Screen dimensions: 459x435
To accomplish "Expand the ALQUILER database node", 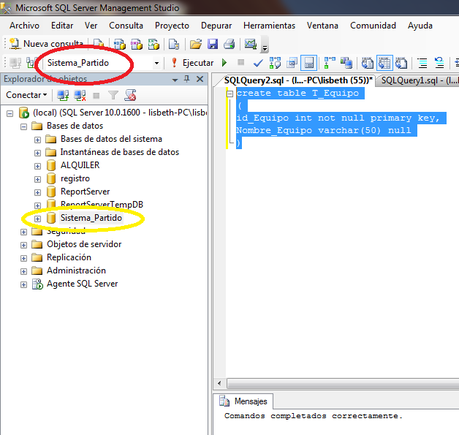I will 37,166.
